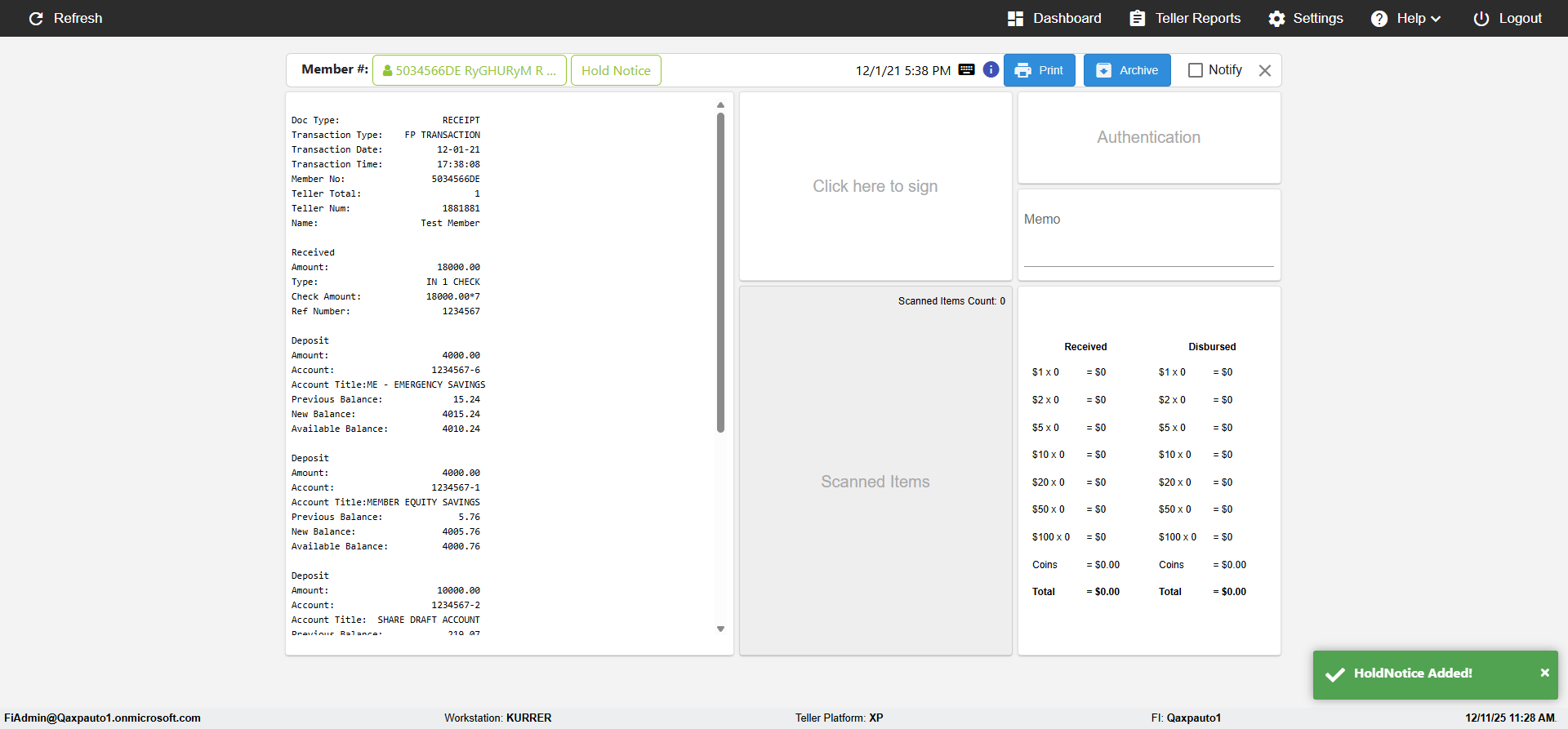
Task: Click the Help question mark icon
Action: 1379,18
